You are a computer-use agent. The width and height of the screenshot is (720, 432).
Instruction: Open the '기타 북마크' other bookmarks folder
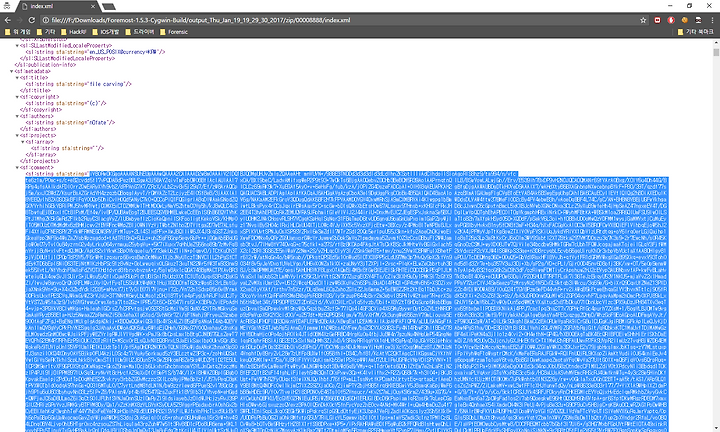point(695,32)
